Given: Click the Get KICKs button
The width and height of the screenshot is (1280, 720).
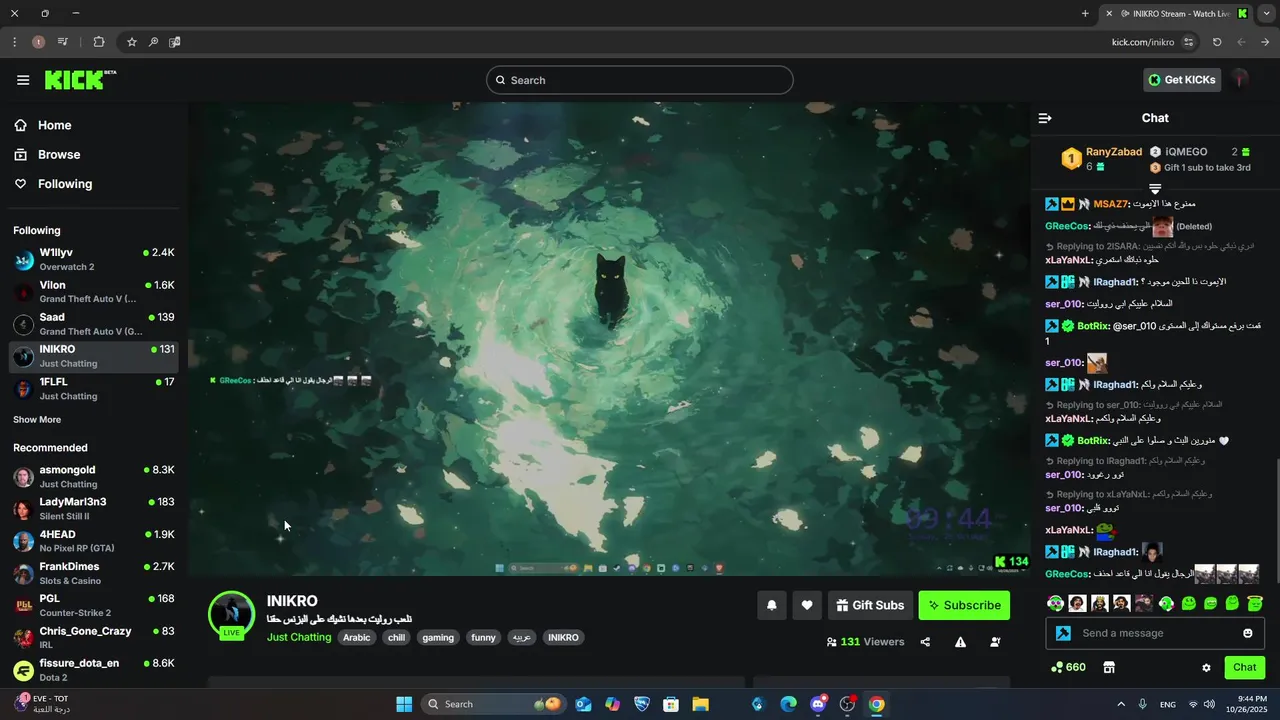Looking at the screenshot, I should [x=1182, y=80].
